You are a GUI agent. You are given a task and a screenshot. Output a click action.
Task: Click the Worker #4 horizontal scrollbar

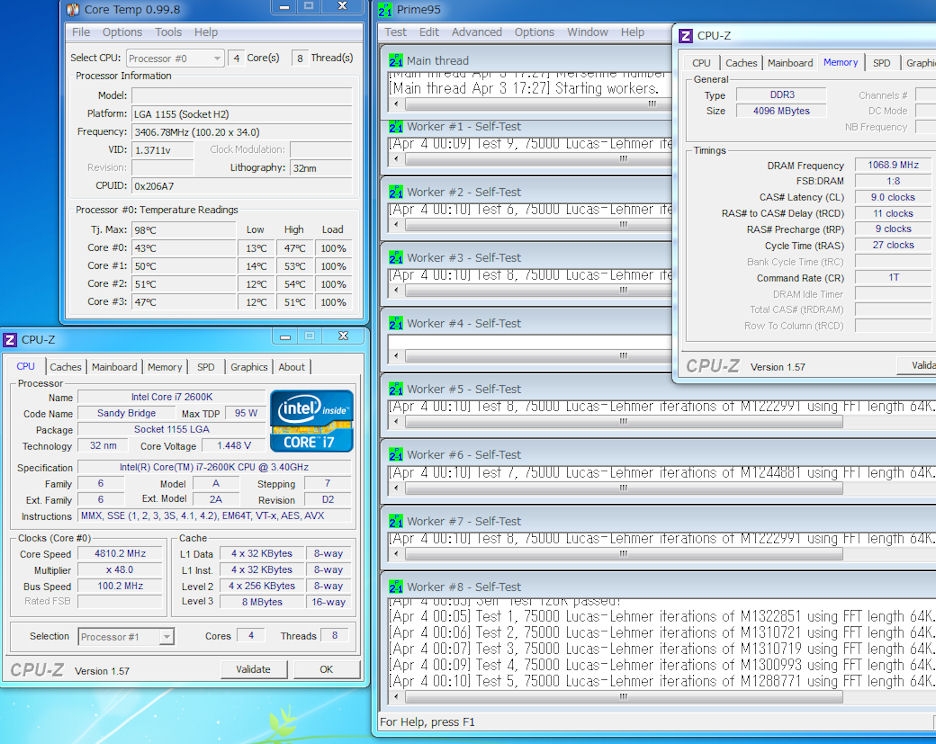pos(529,356)
